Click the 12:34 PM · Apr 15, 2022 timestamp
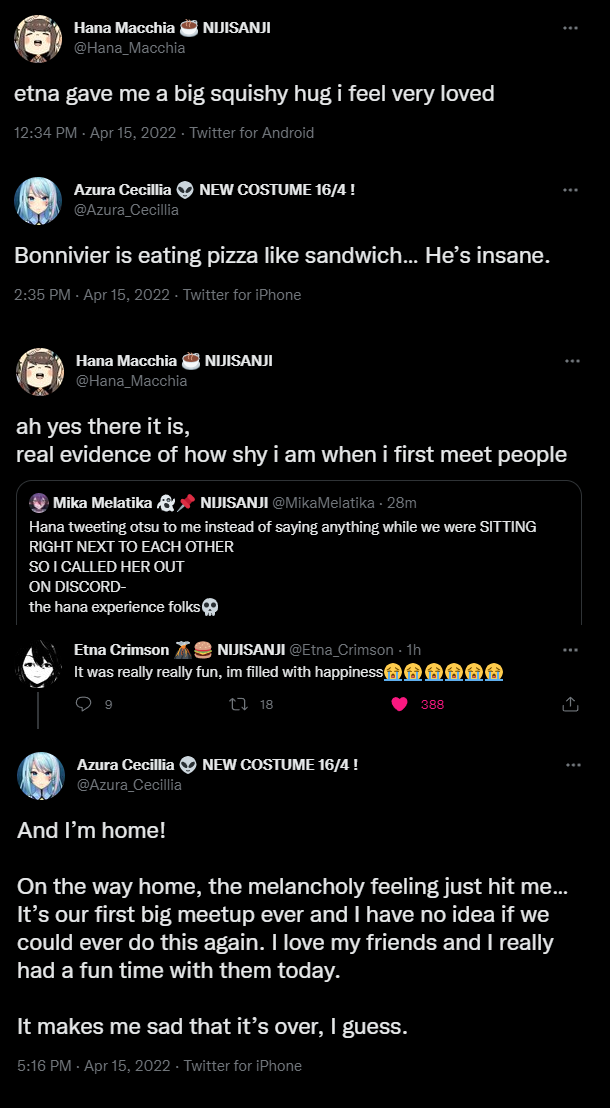The height and width of the screenshot is (1108, 610). (95, 132)
